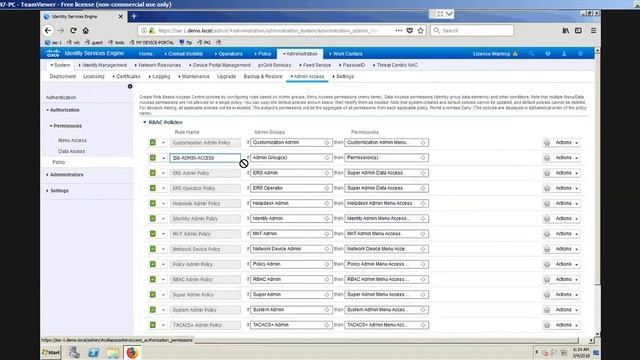Click gear icon in Helpdesk Admin Policy row
Screen dimensions: 640x360
(547, 204)
